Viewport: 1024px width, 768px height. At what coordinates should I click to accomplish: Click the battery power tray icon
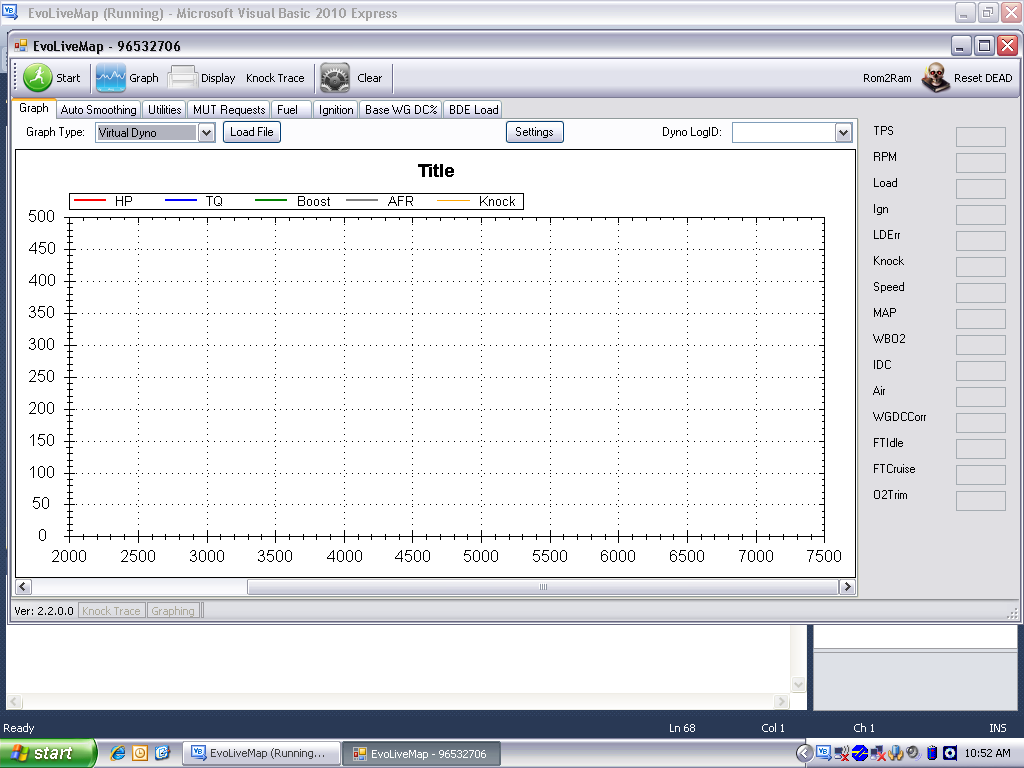tap(933, 753)
